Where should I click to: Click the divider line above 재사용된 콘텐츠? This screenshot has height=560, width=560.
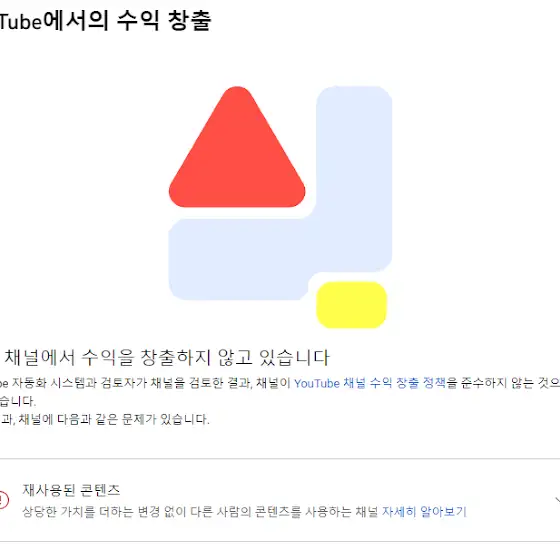point(280,459)
